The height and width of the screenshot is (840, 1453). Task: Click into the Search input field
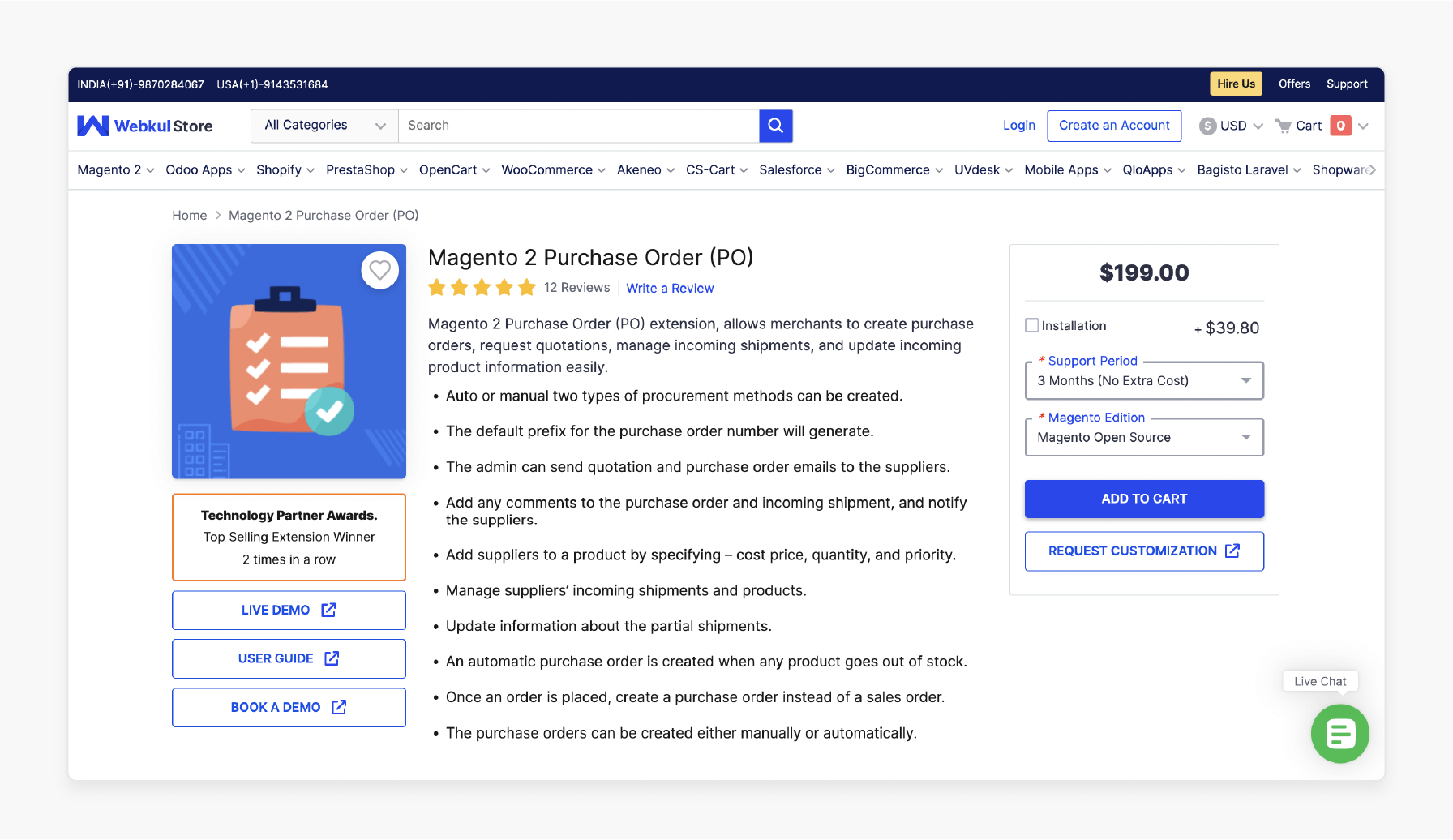pyautogui.click(x=579, y=126)
